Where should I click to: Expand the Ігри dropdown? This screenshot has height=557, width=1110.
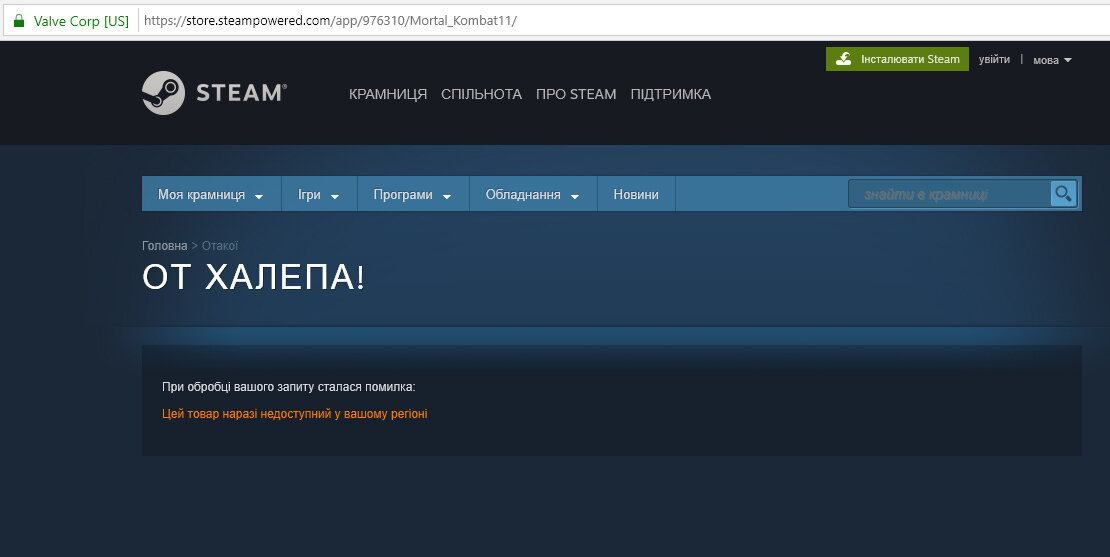[x=319, y=195]
